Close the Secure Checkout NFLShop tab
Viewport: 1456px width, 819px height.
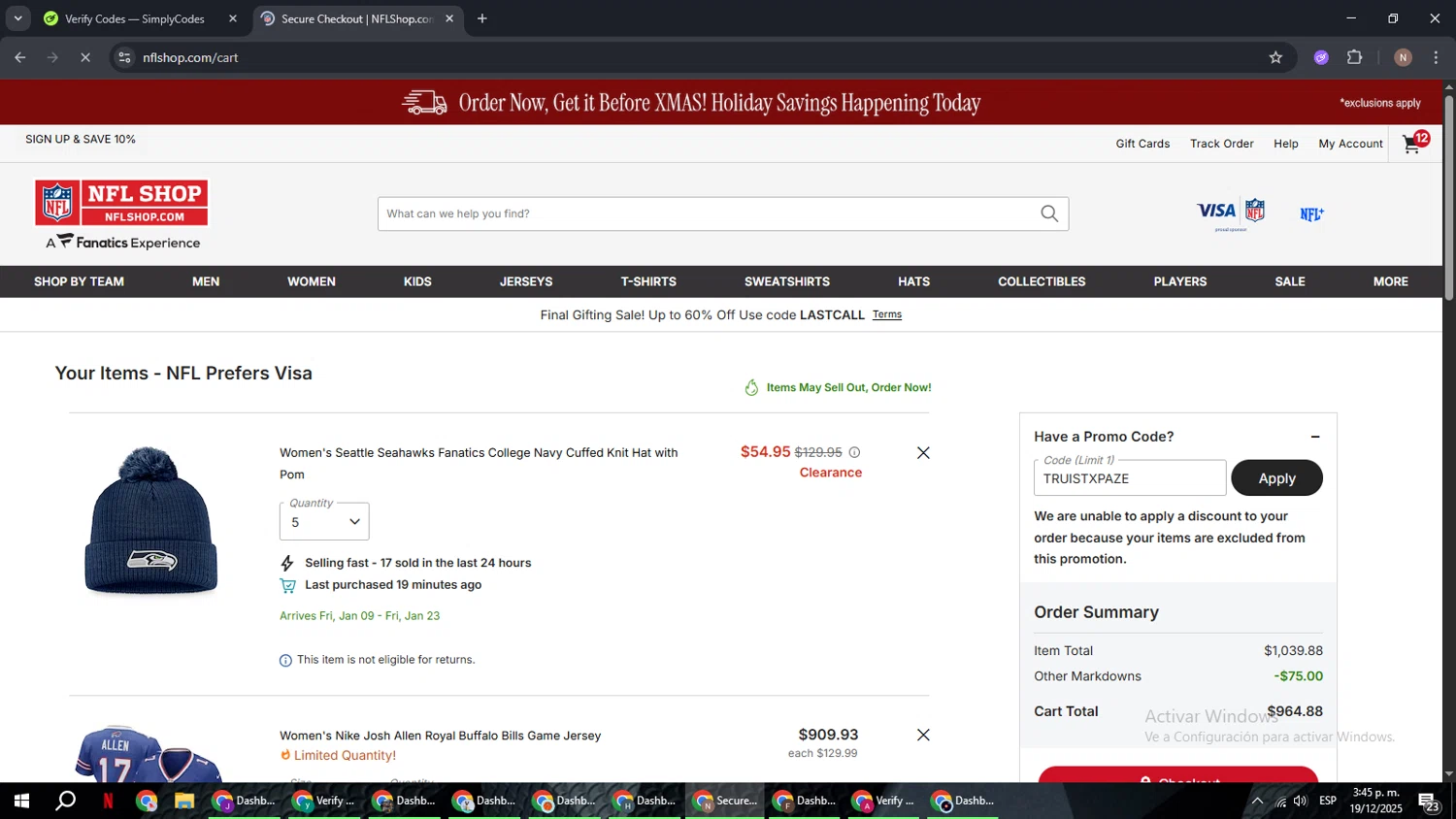[449, 18]
